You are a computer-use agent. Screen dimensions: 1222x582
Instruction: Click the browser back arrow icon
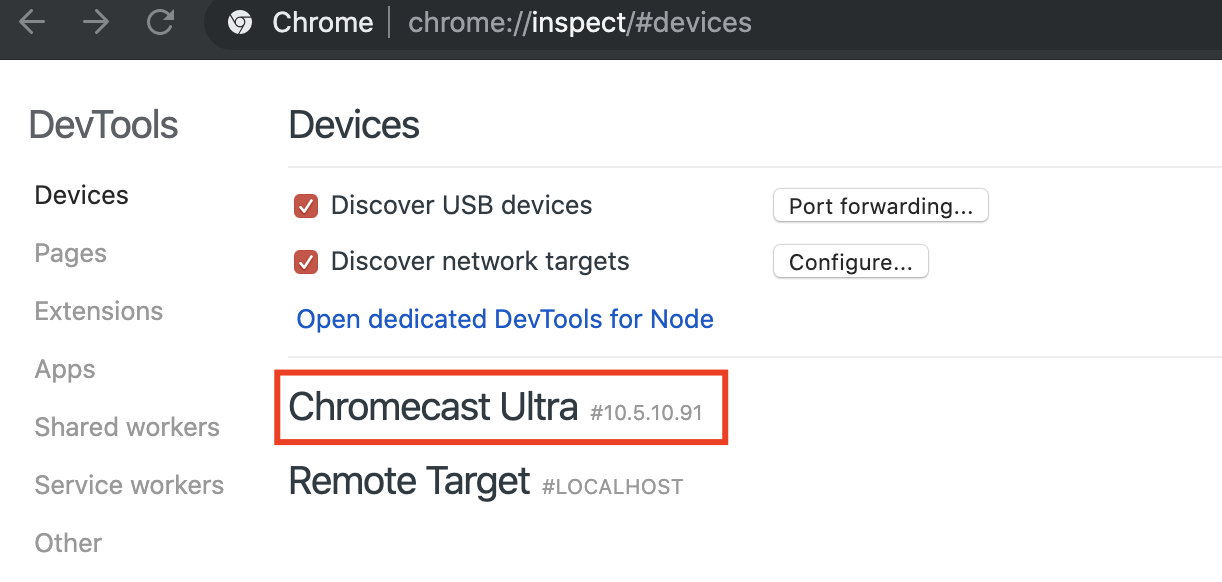(x=31, y=23)
